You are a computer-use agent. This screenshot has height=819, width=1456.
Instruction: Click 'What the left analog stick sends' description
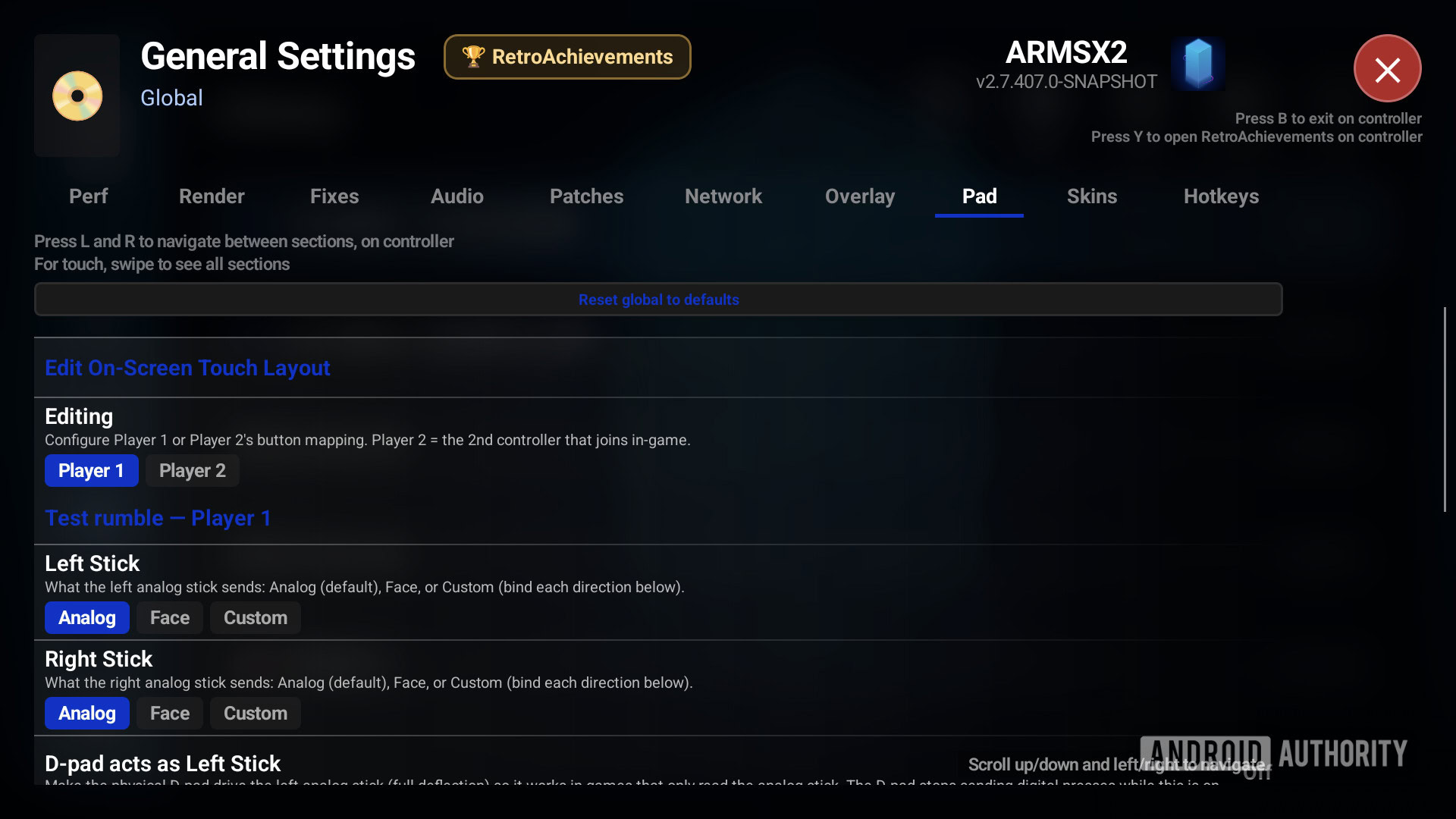click(x=365, y=587)
